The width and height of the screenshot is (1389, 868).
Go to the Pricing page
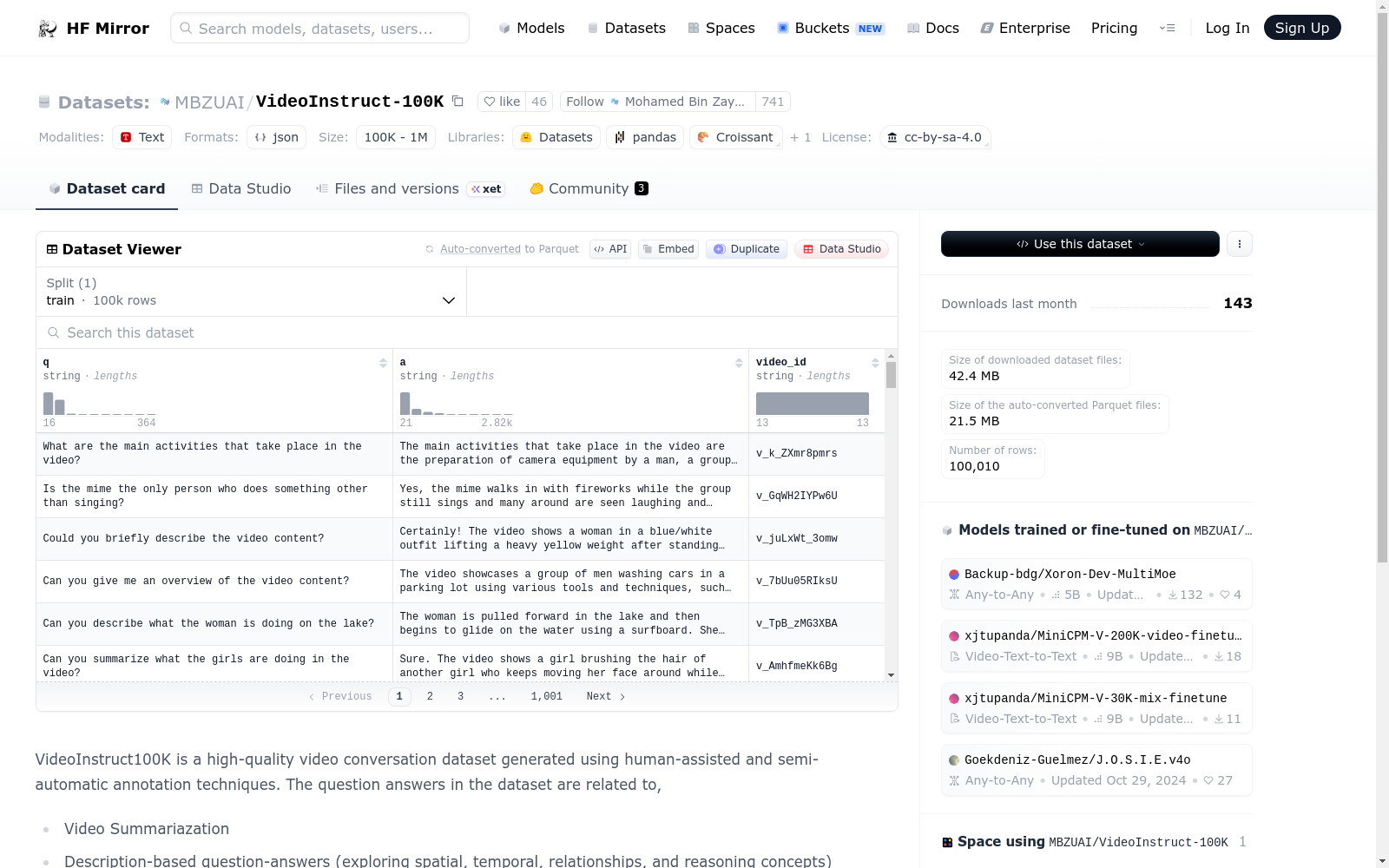[x=1114, y=28]
